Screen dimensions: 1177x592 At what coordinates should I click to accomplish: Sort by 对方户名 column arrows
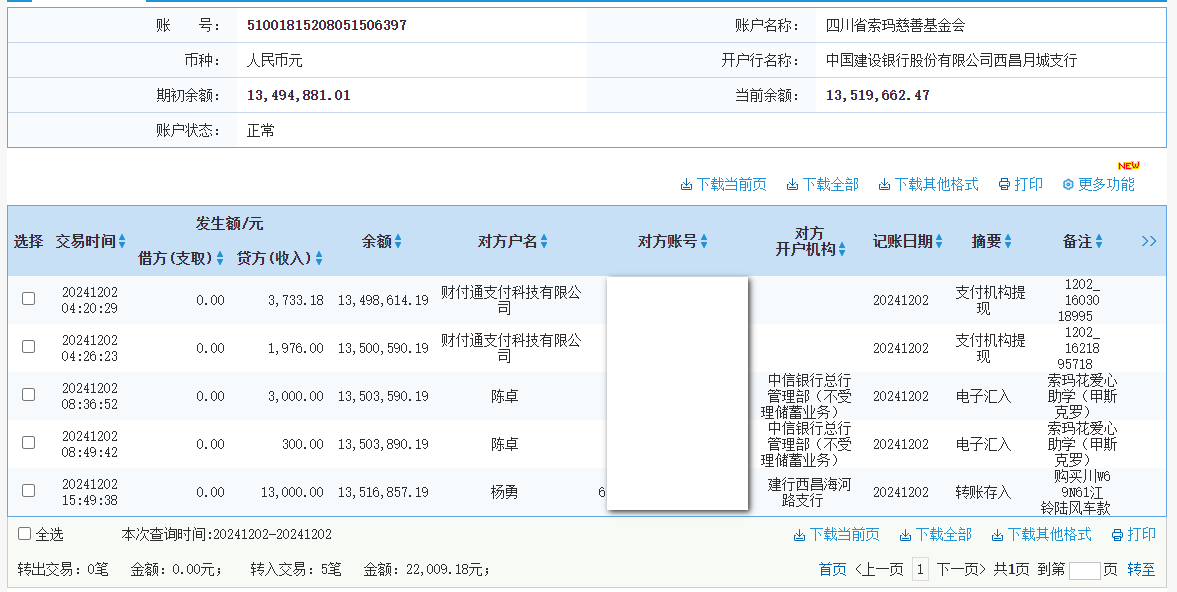tap(543, 242)
